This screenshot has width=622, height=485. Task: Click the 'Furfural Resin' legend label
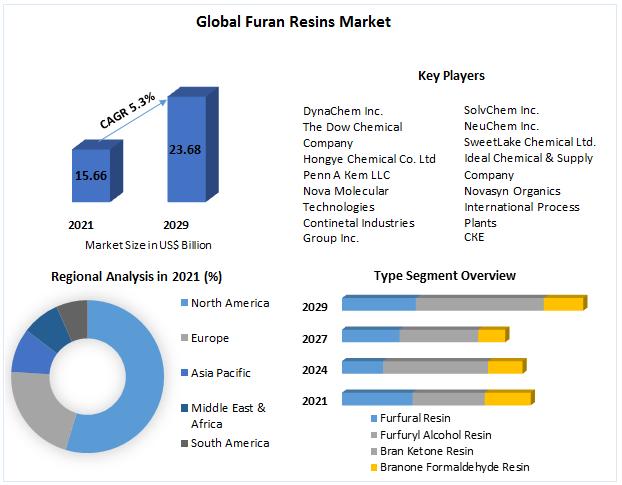(415, 418)
